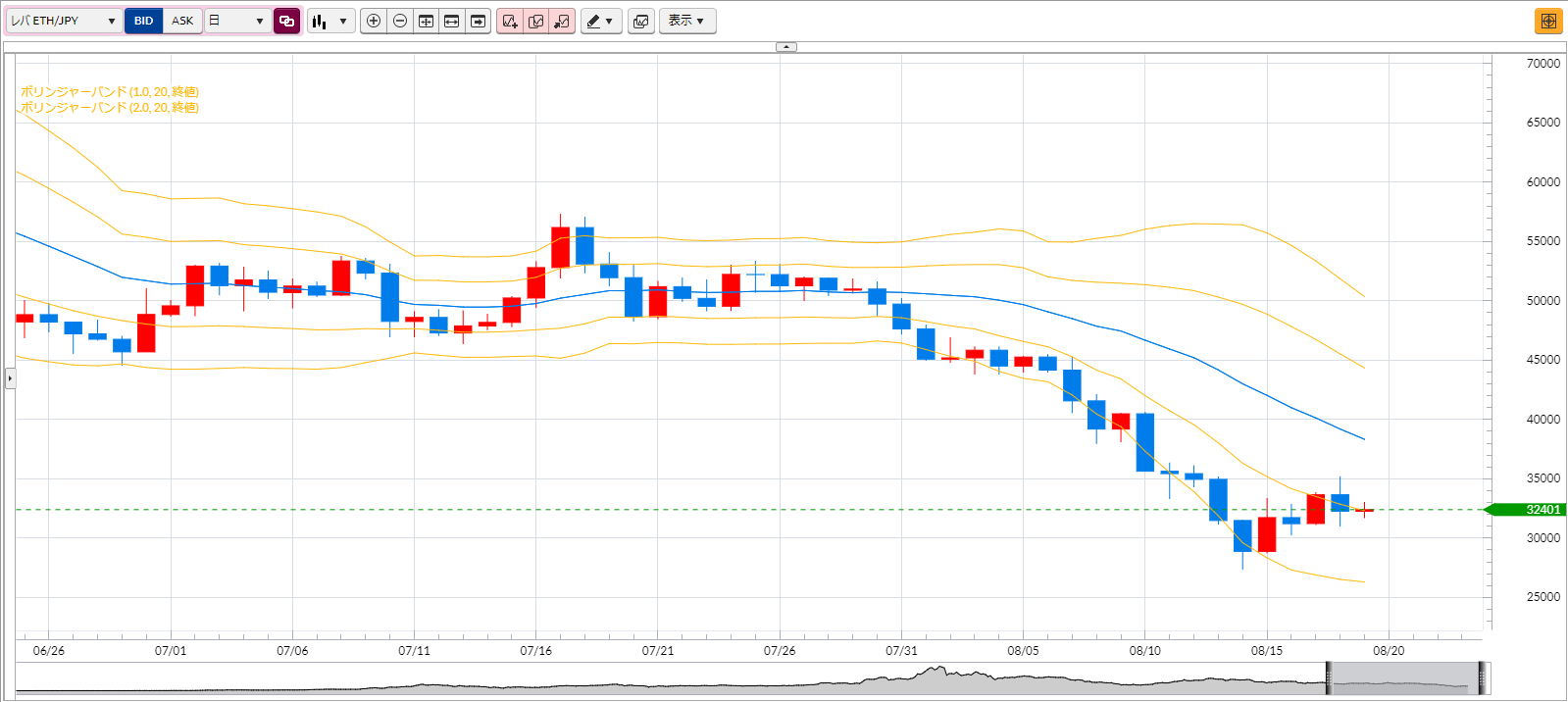The width and height of the screenshot is (1568, 702).
Task: Click the chart snapshot icon beside 表示
Action: point(641,21)
